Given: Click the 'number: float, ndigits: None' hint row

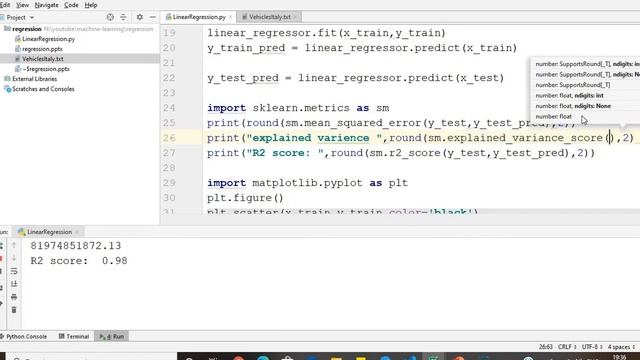Looking at the screenshot, I should click(573, 106).
